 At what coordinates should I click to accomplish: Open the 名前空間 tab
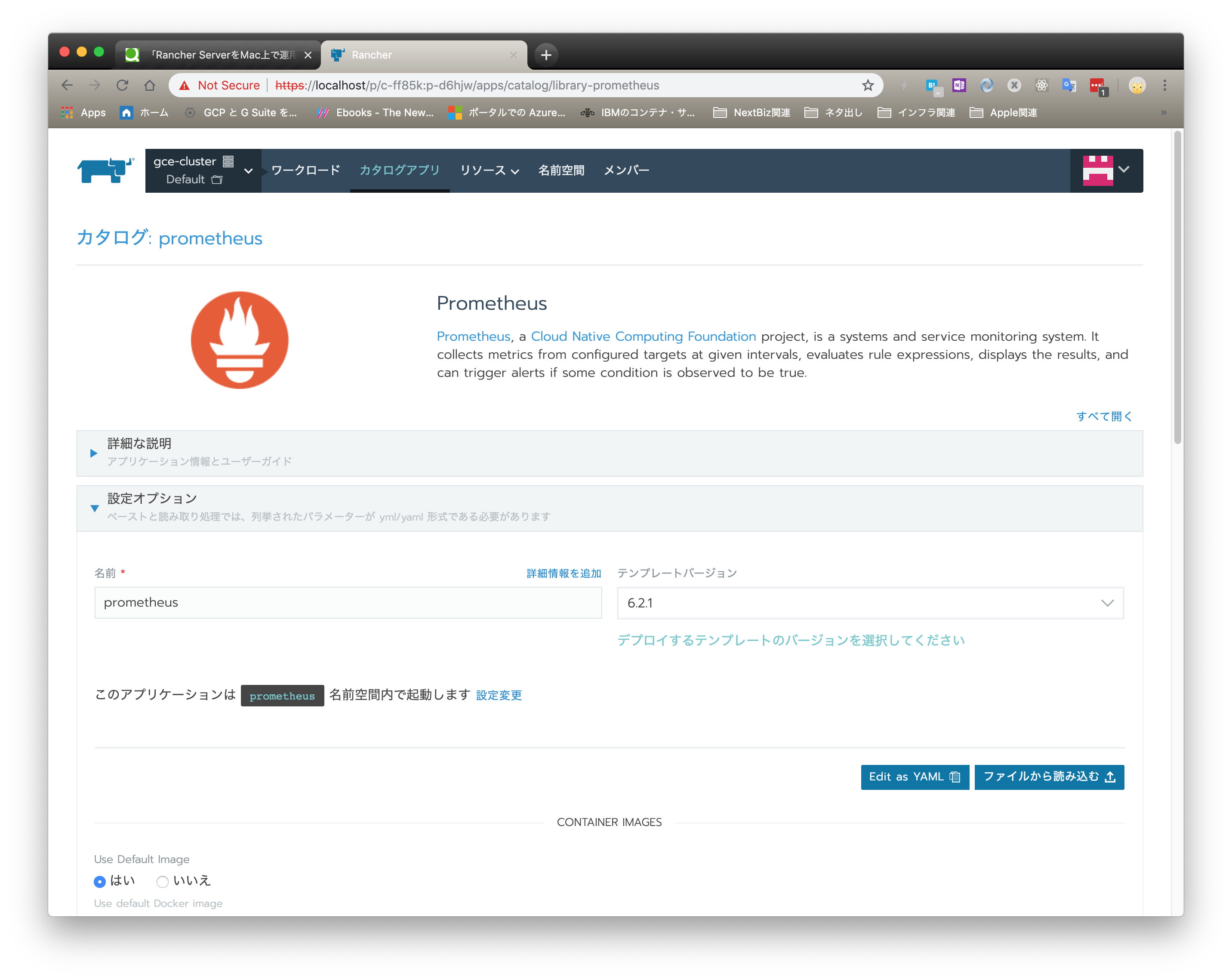pos(561,170)
